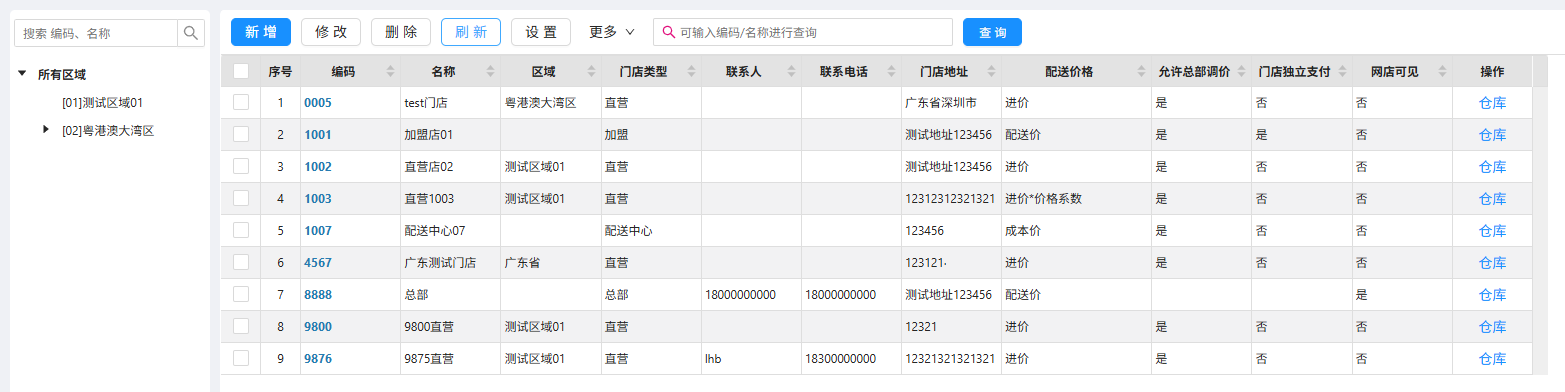This screenshot has height=392, width=1565.
Task: Focus the 可输入编码/名称进行查询 input field
Action: coord(803,32)
